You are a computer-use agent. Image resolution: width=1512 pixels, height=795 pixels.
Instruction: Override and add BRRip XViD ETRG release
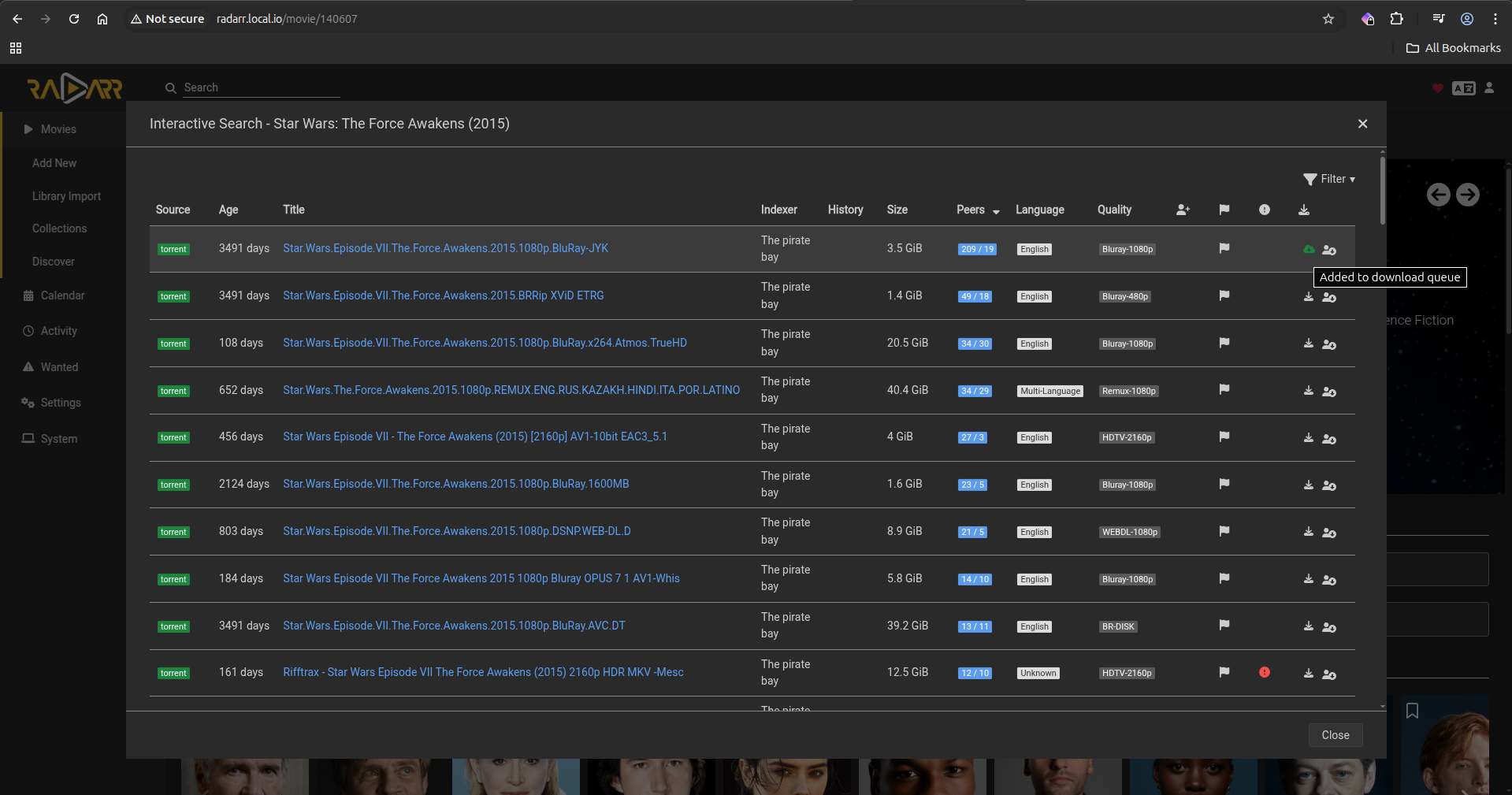coord(1329,297)
